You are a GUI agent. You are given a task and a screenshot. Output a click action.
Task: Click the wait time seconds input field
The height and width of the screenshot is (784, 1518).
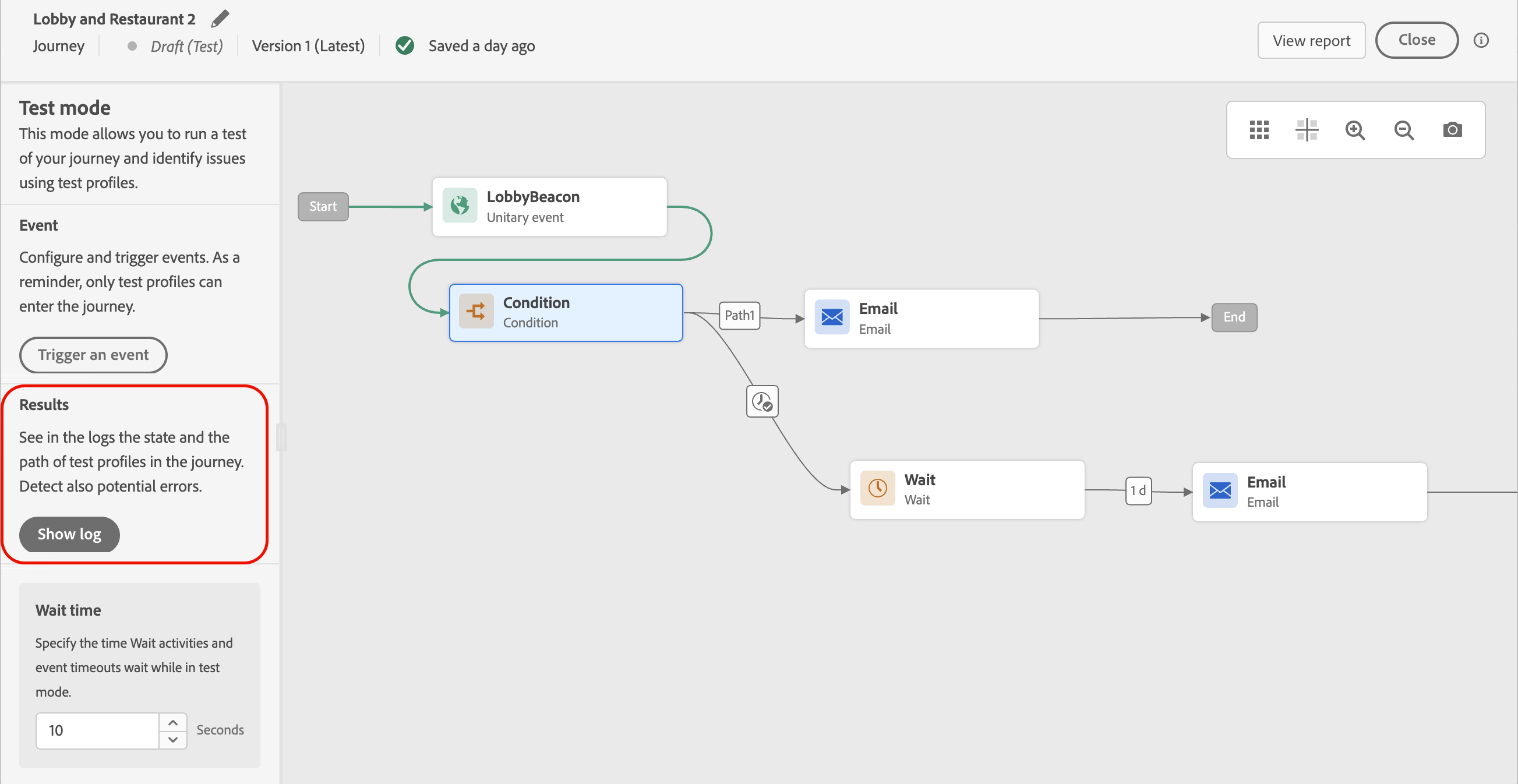click(97, 730)
